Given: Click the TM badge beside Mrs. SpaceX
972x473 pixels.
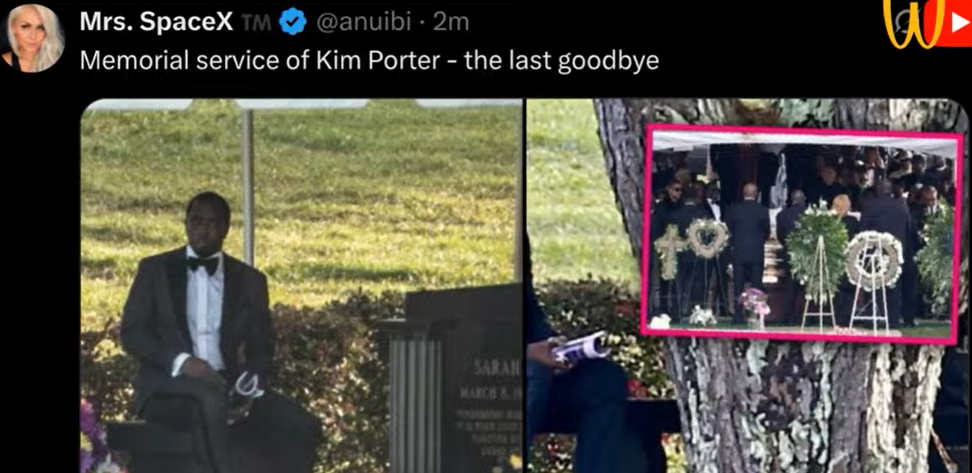Looking at the screenshot, I should click(x=255, y=23).
